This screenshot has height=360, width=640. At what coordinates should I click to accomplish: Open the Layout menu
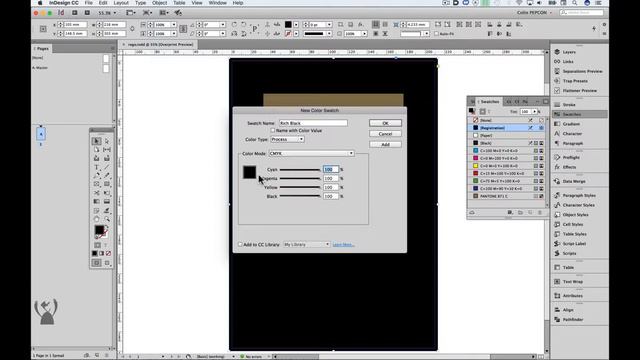[x=121, y=3]
